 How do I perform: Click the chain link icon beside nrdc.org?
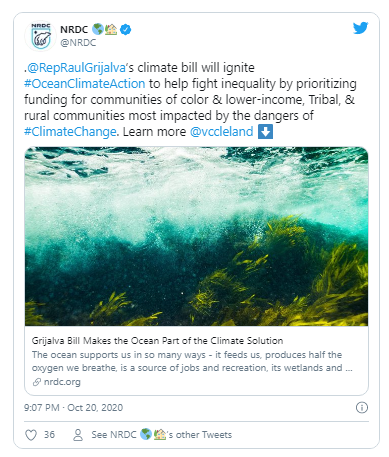click(37, 382)
